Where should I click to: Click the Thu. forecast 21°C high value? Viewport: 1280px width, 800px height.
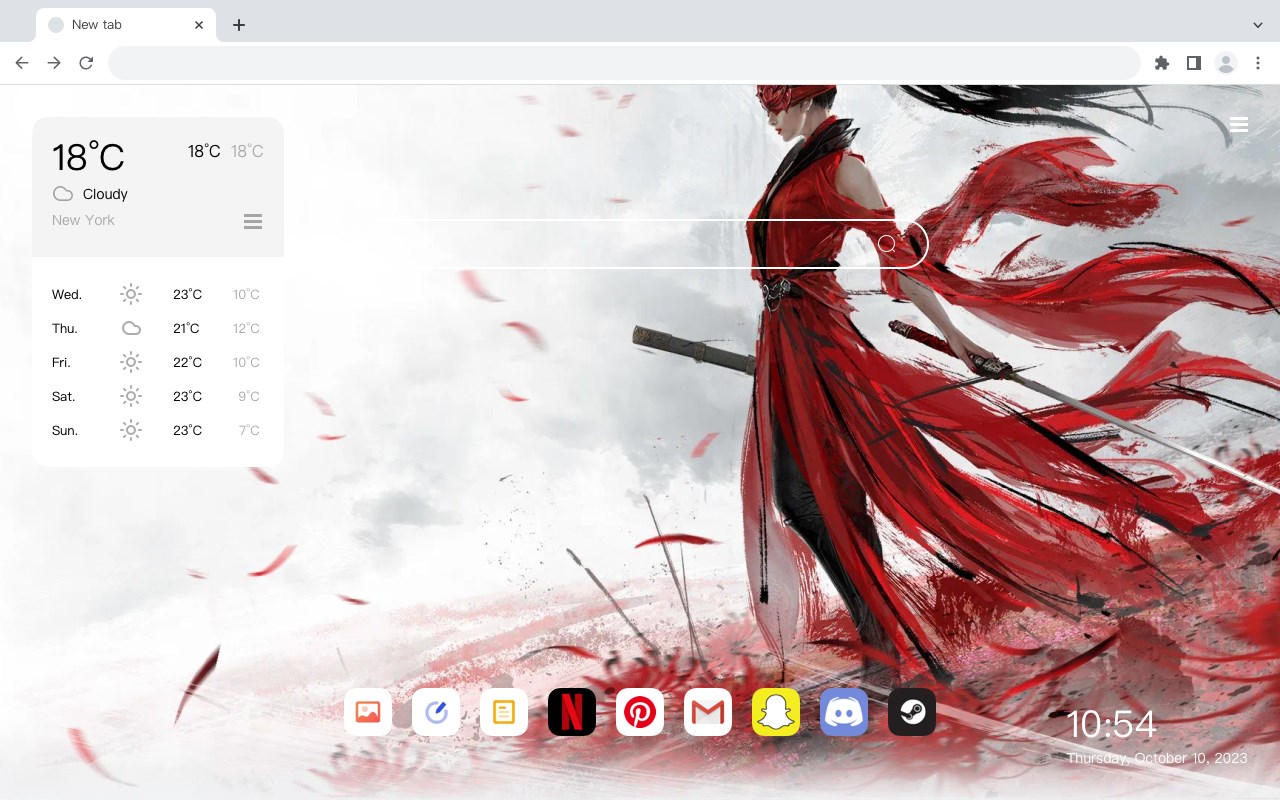186,329
